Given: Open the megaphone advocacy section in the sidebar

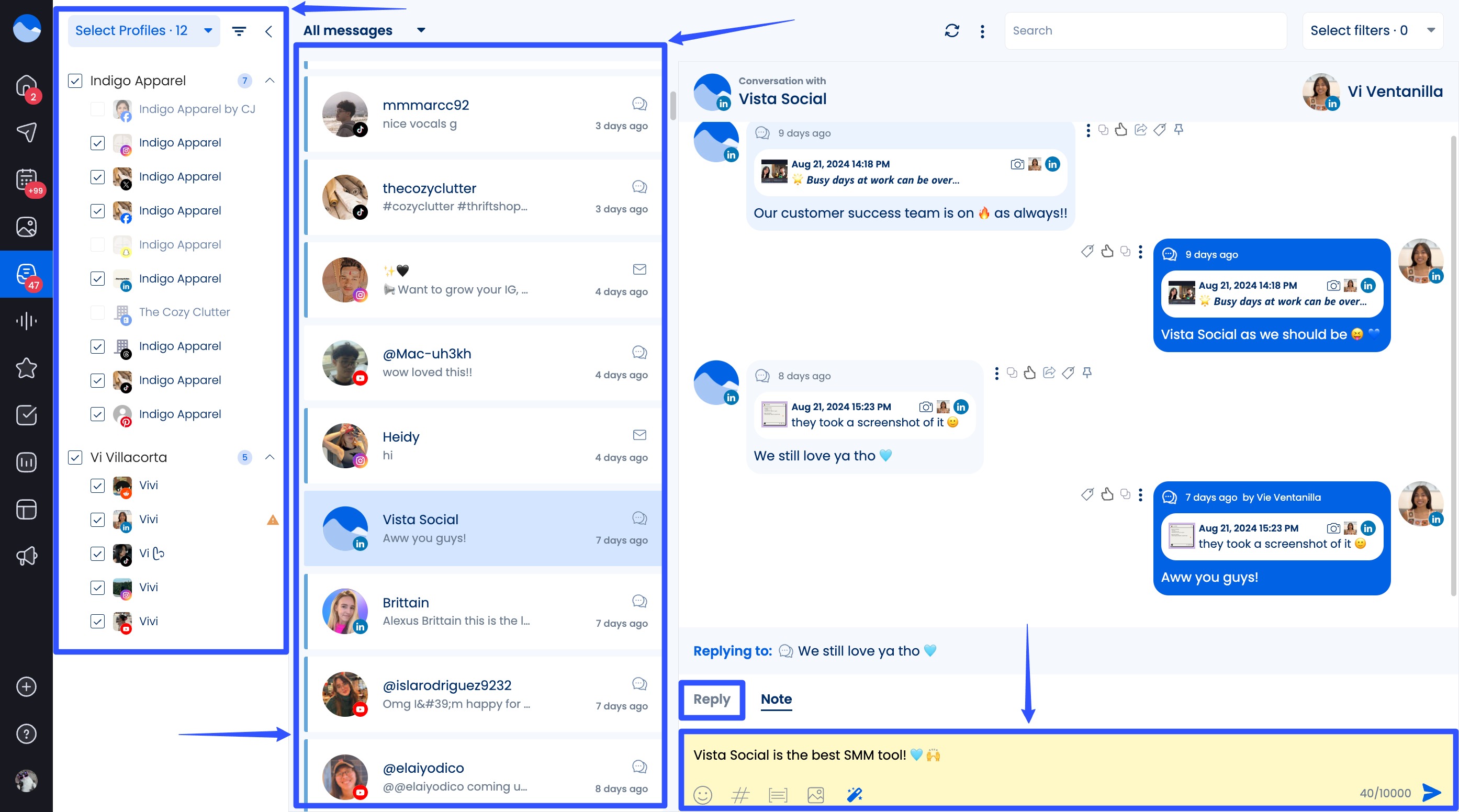Looking at the screenshot, I should pyautogui.click(x=26, y=556).
